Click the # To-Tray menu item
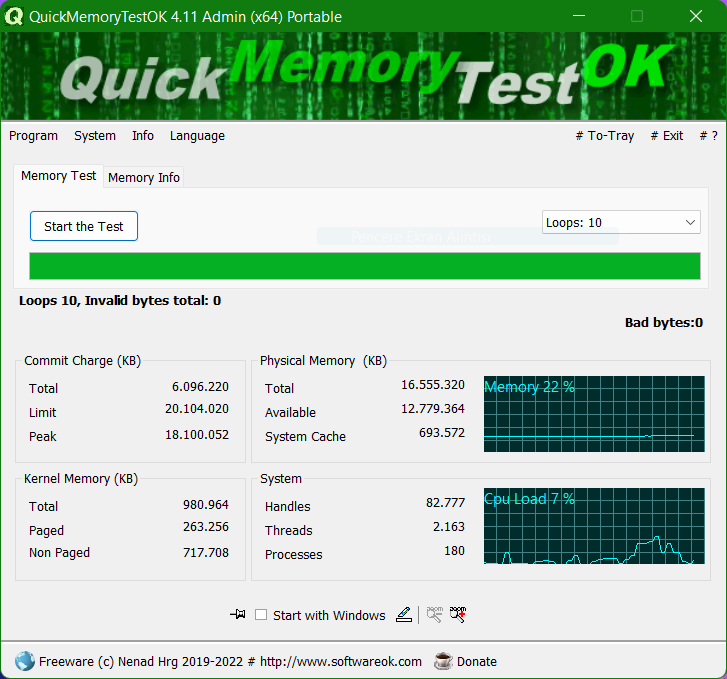The image size is (727, 679). point(605,136)
